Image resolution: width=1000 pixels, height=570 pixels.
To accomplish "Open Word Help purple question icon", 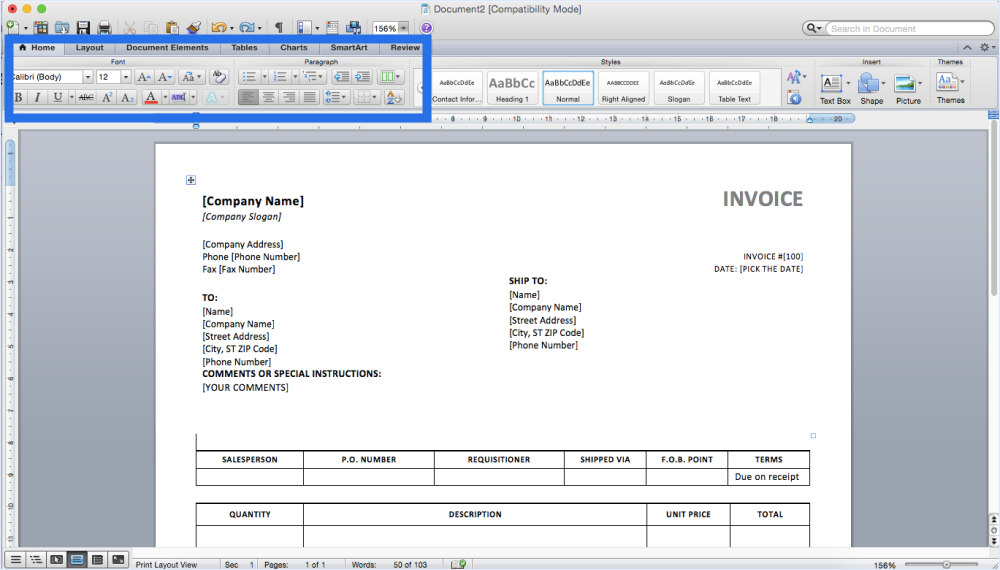I will [426, 28].
